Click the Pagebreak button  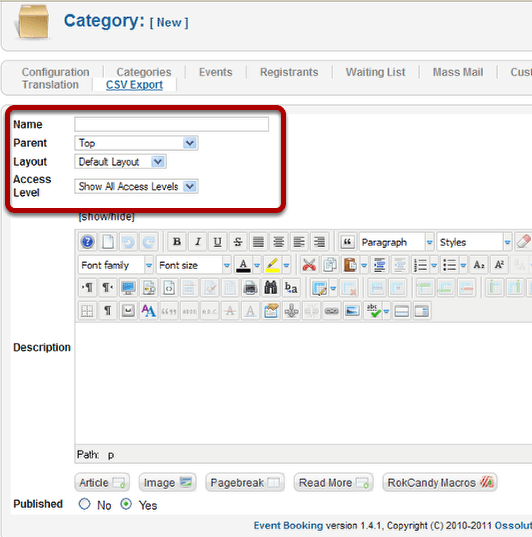point(245,483)
